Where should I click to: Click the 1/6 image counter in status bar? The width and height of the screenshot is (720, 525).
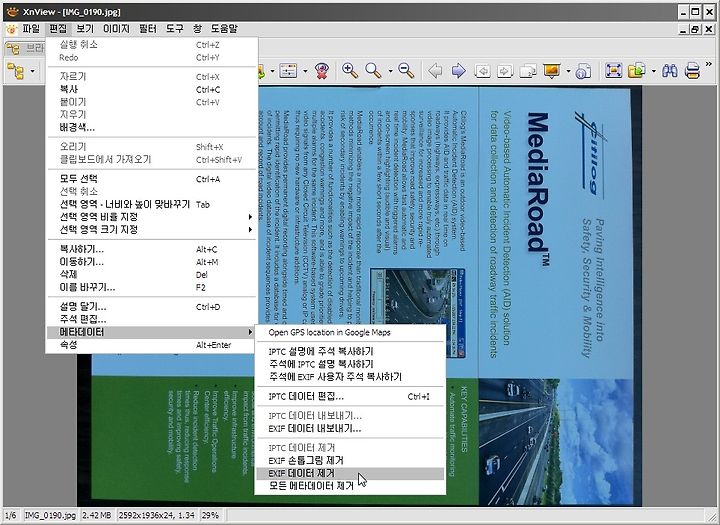click(x=11, y=515)
